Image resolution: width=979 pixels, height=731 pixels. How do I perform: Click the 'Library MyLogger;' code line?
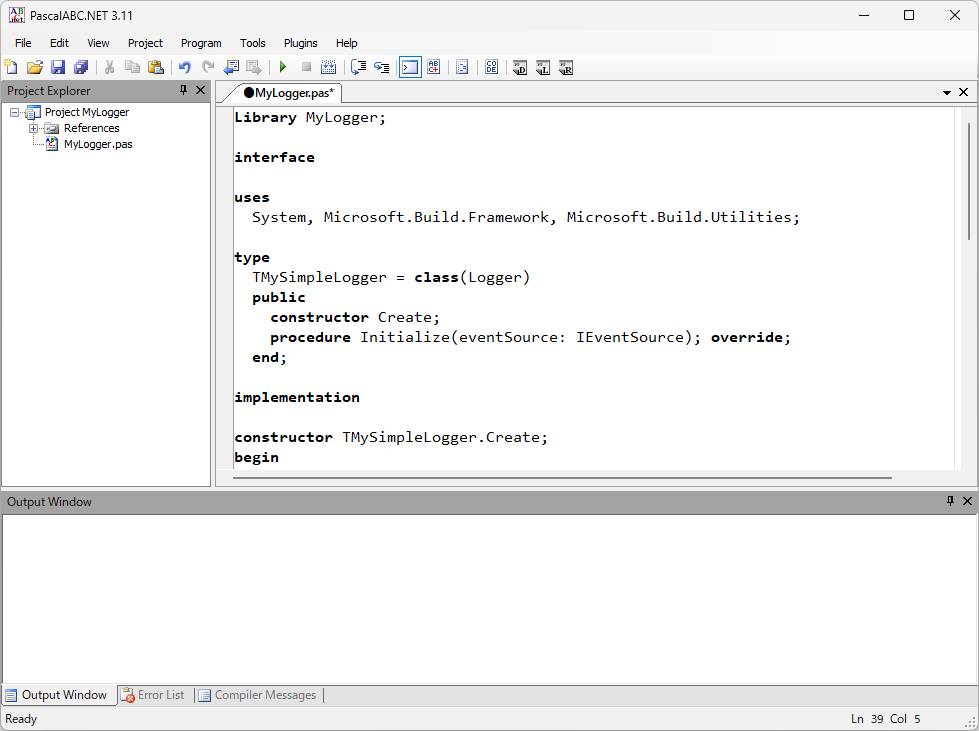click(x=310, y=117)
